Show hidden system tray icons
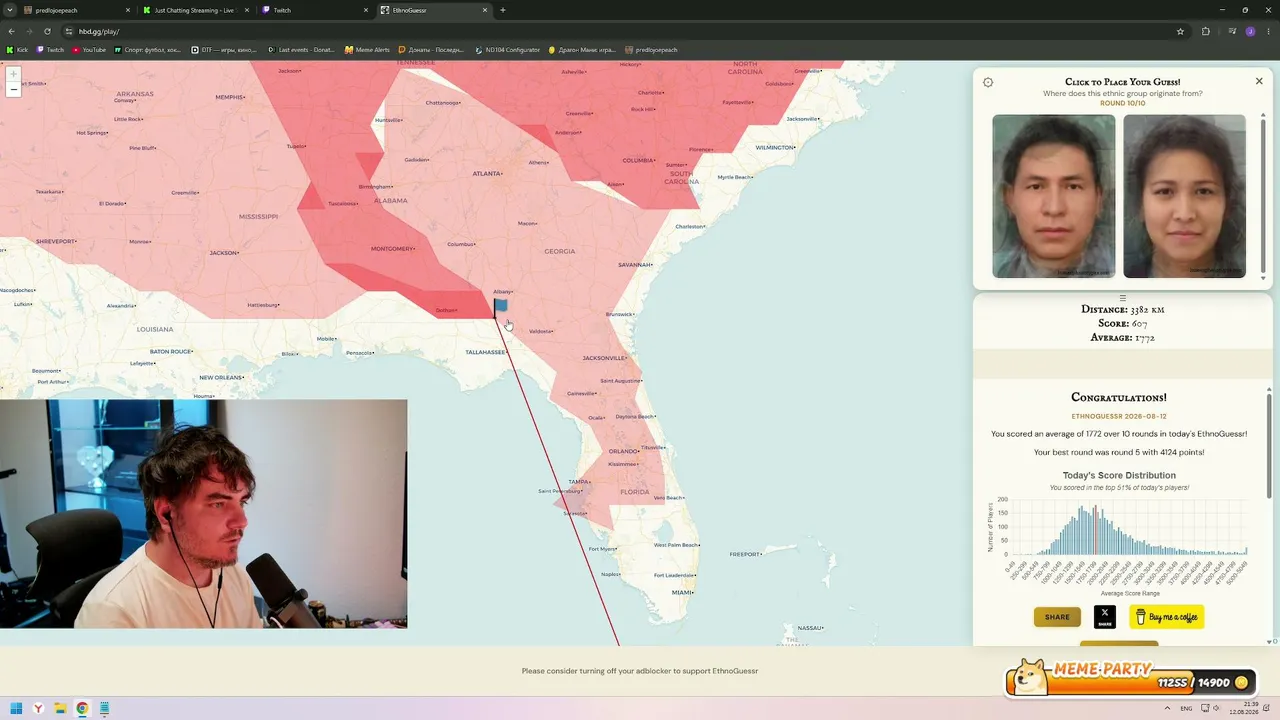 [x=1167, y=709]
